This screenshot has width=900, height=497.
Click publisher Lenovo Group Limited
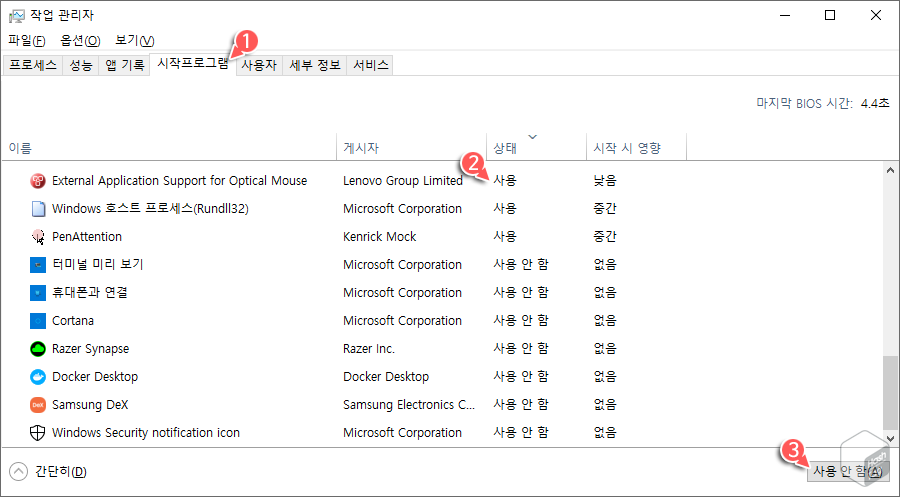pyautogui.click(x=402, y=181)
